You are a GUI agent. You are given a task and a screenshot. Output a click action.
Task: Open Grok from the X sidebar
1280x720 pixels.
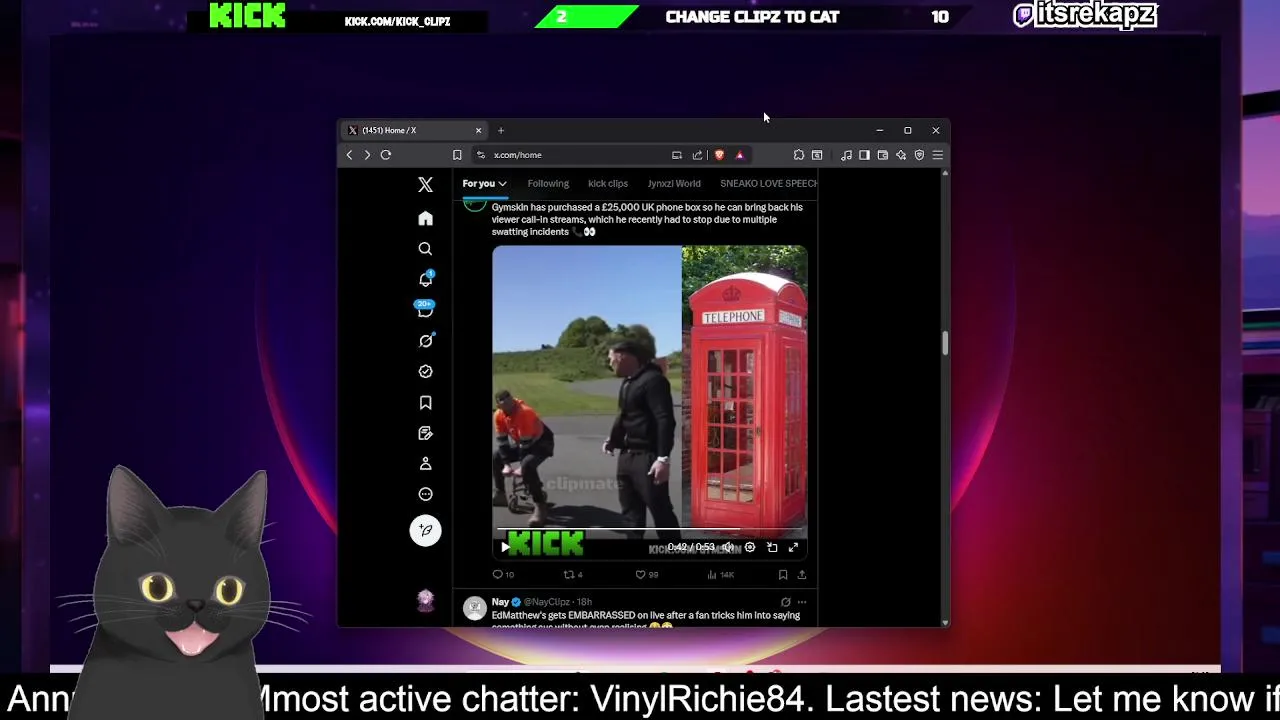(x=425, y=341)
